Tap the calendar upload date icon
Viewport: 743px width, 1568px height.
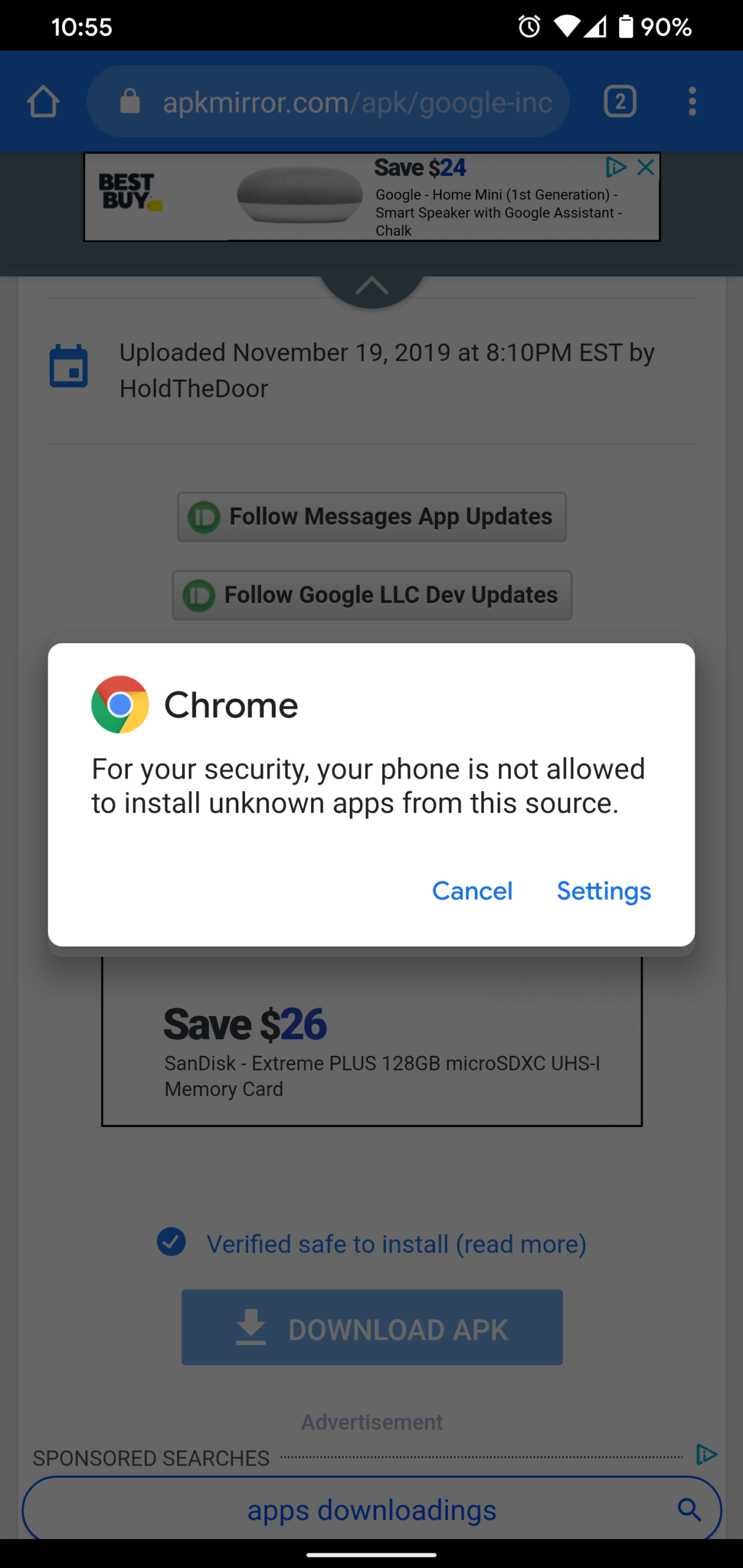click(69, 366)
